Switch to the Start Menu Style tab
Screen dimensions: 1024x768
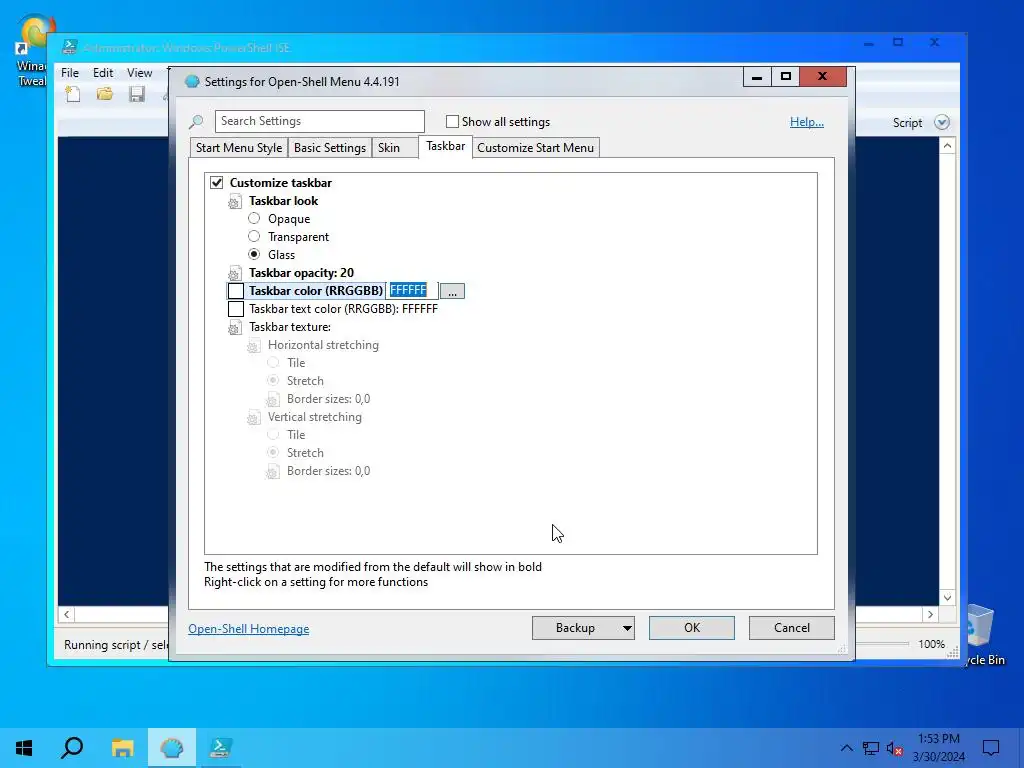coord(239,148)
